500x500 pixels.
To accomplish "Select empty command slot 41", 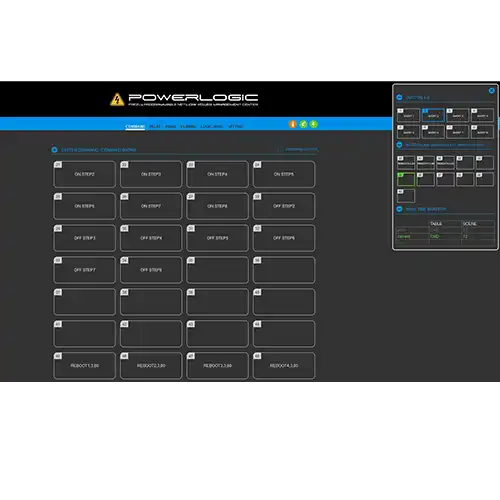I will point(84,334).
